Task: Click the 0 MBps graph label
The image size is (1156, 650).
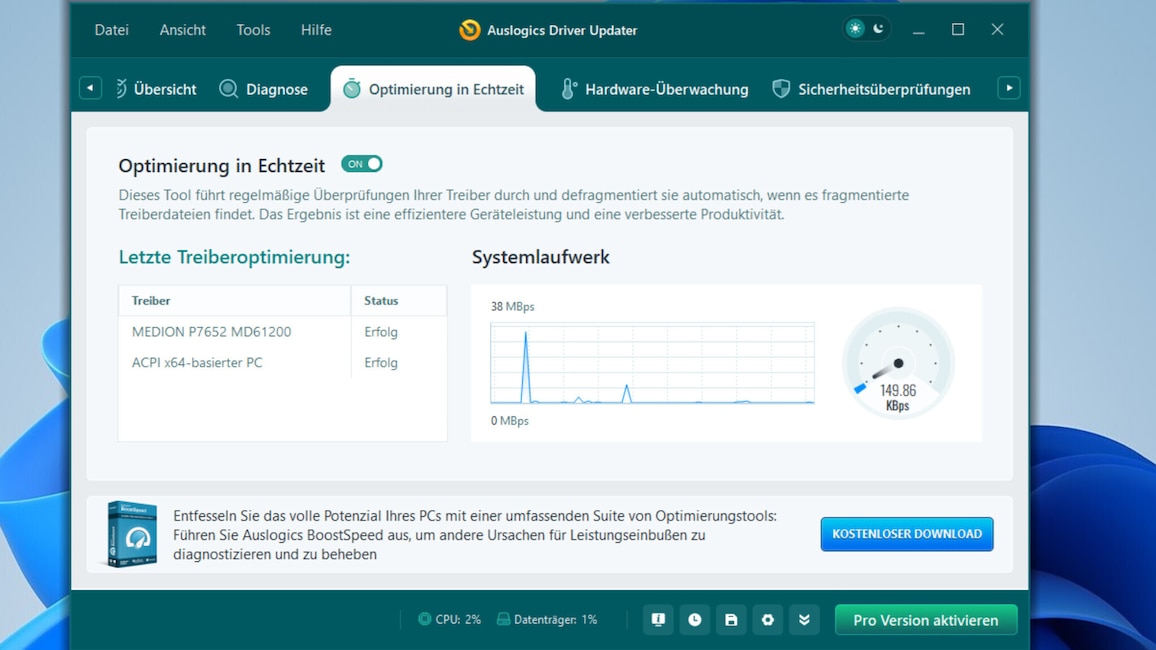Action: tap(509, 421)
